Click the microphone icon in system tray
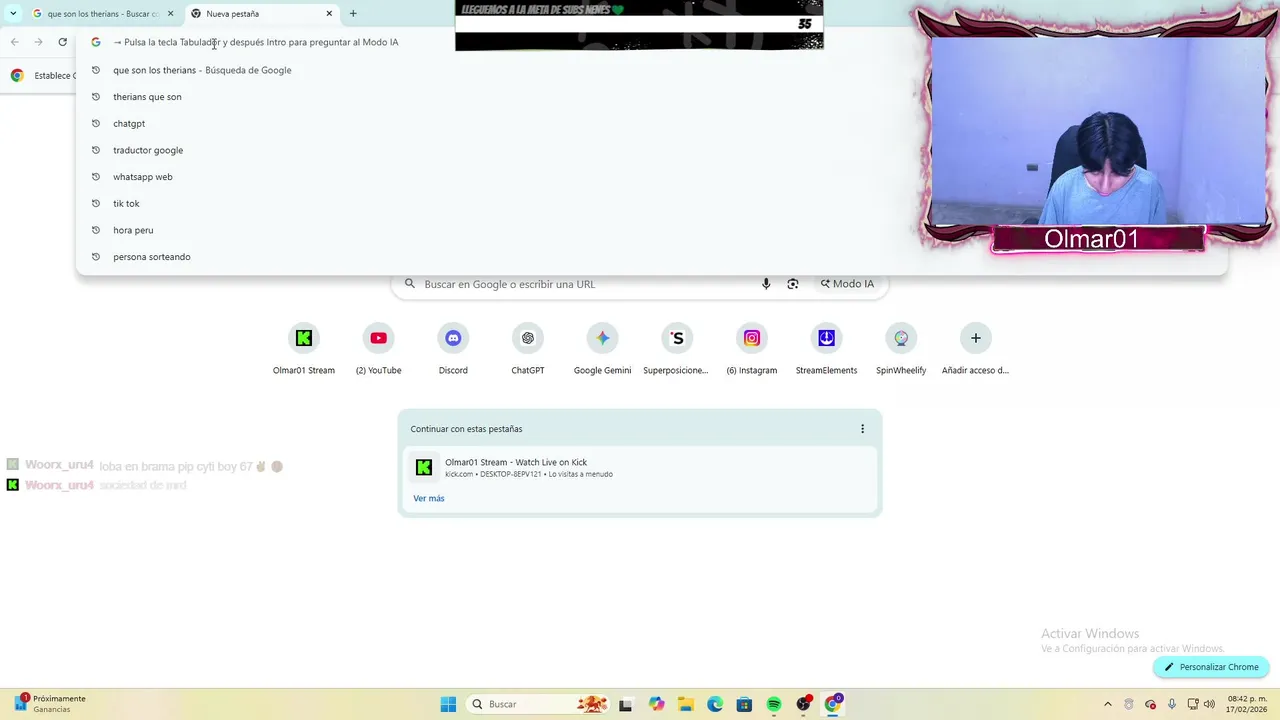Viewport: 1280px width, 720px height. point(1172,704)
